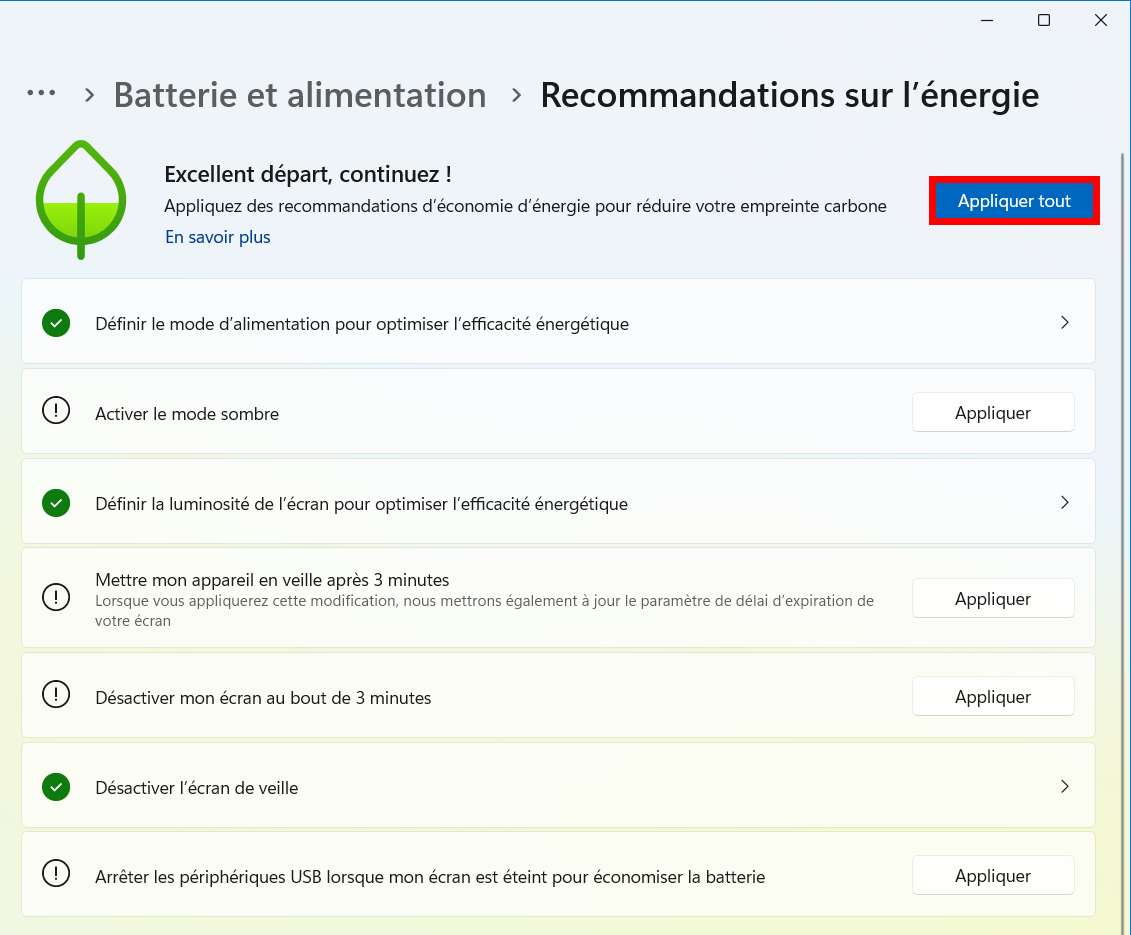
Task: Apply turn off screen after 3 minutes
Action: 993,697
